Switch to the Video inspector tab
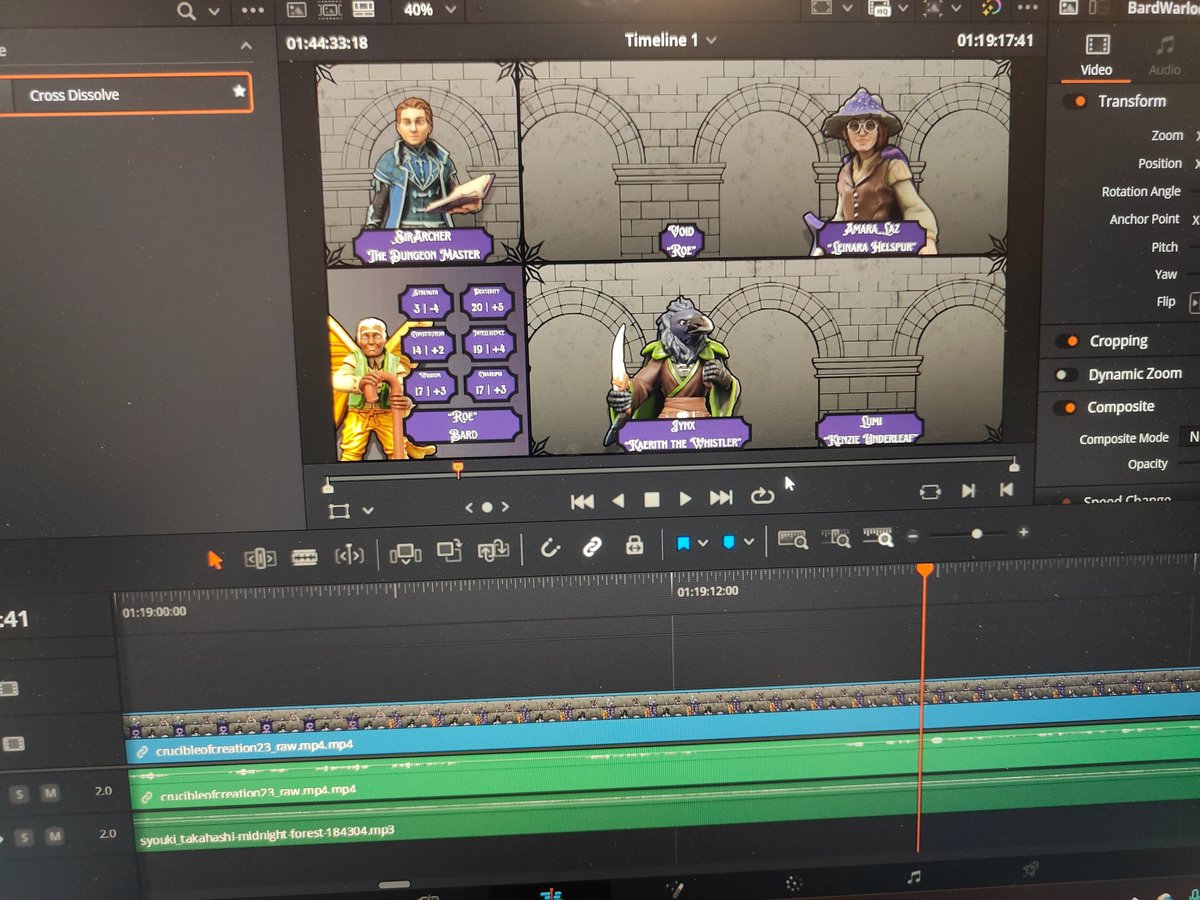Image resolution: width=1200 pixels, height=900 pixels. [1096, 56]
